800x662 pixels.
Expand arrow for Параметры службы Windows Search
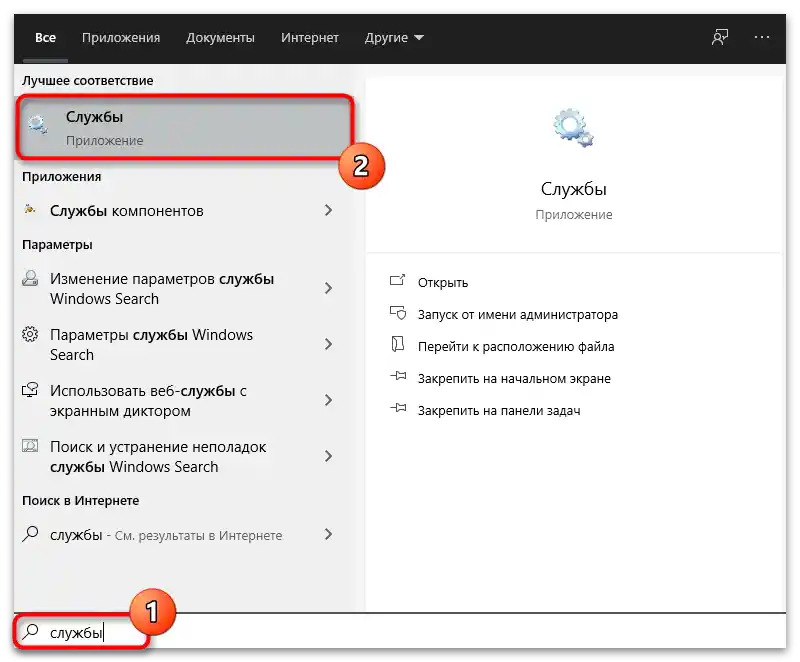329,344
